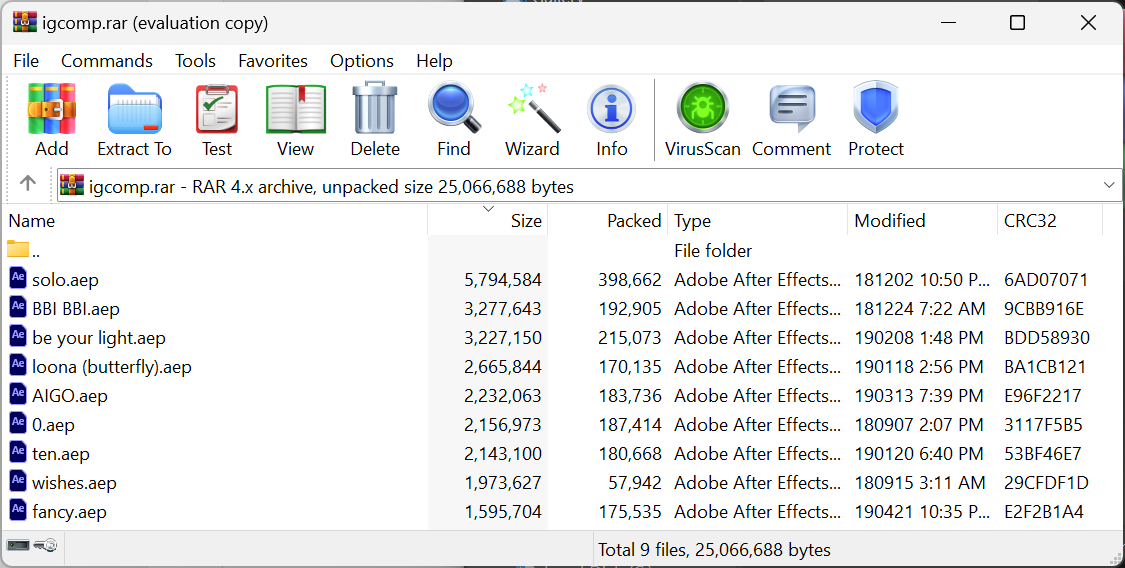
Task: Click the drive icon in status bar
Action: pos(18,546)
